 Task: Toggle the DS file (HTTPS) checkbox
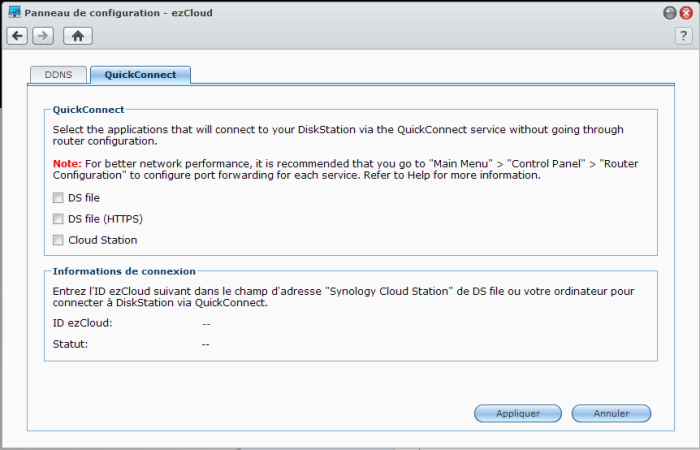click(58, 219)
